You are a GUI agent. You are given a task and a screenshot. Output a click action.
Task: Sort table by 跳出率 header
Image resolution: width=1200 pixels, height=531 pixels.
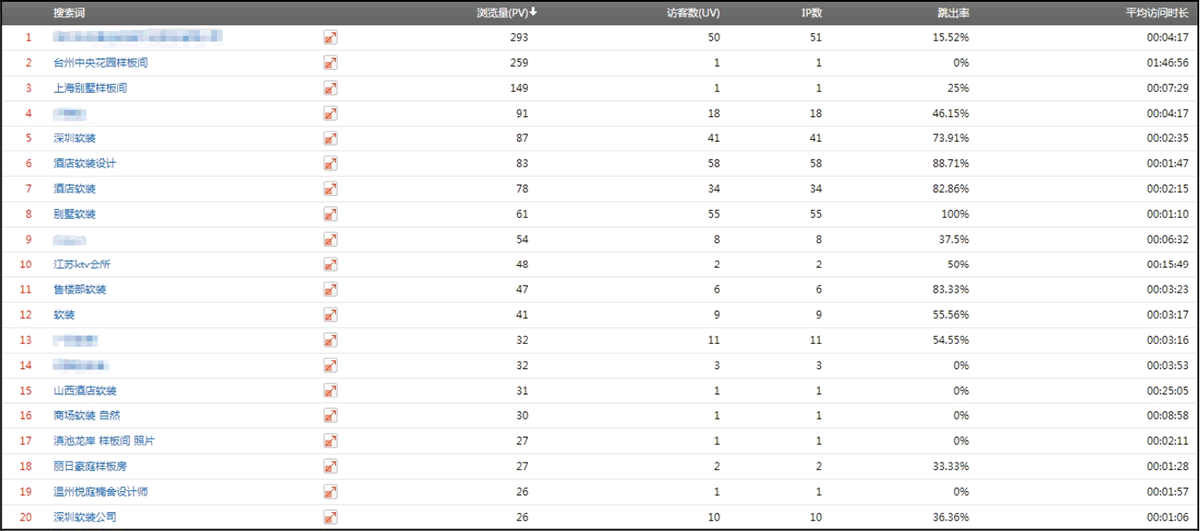pos(952,13)
